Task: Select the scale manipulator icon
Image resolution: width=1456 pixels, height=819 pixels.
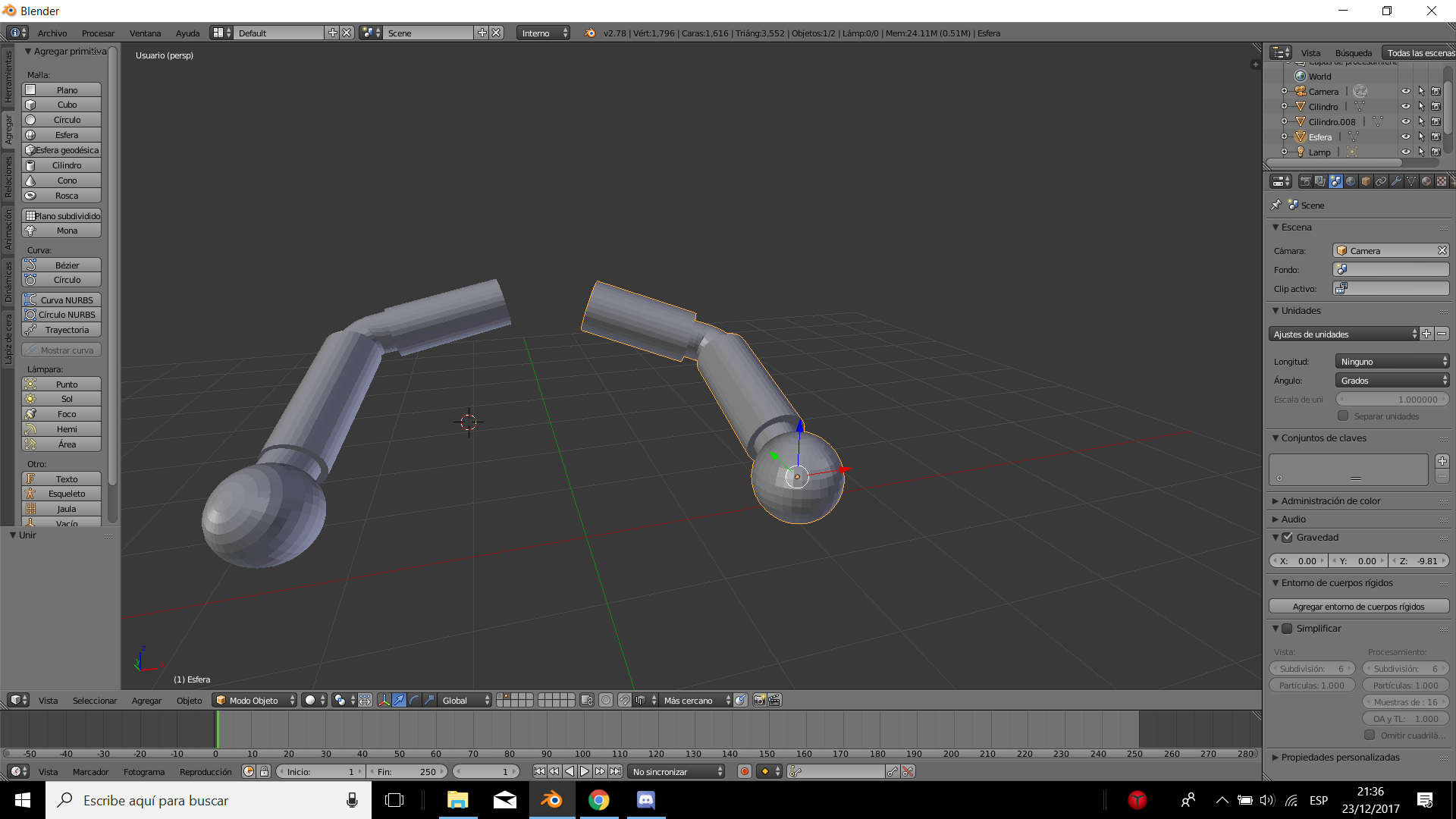Action: pos(429,700)
